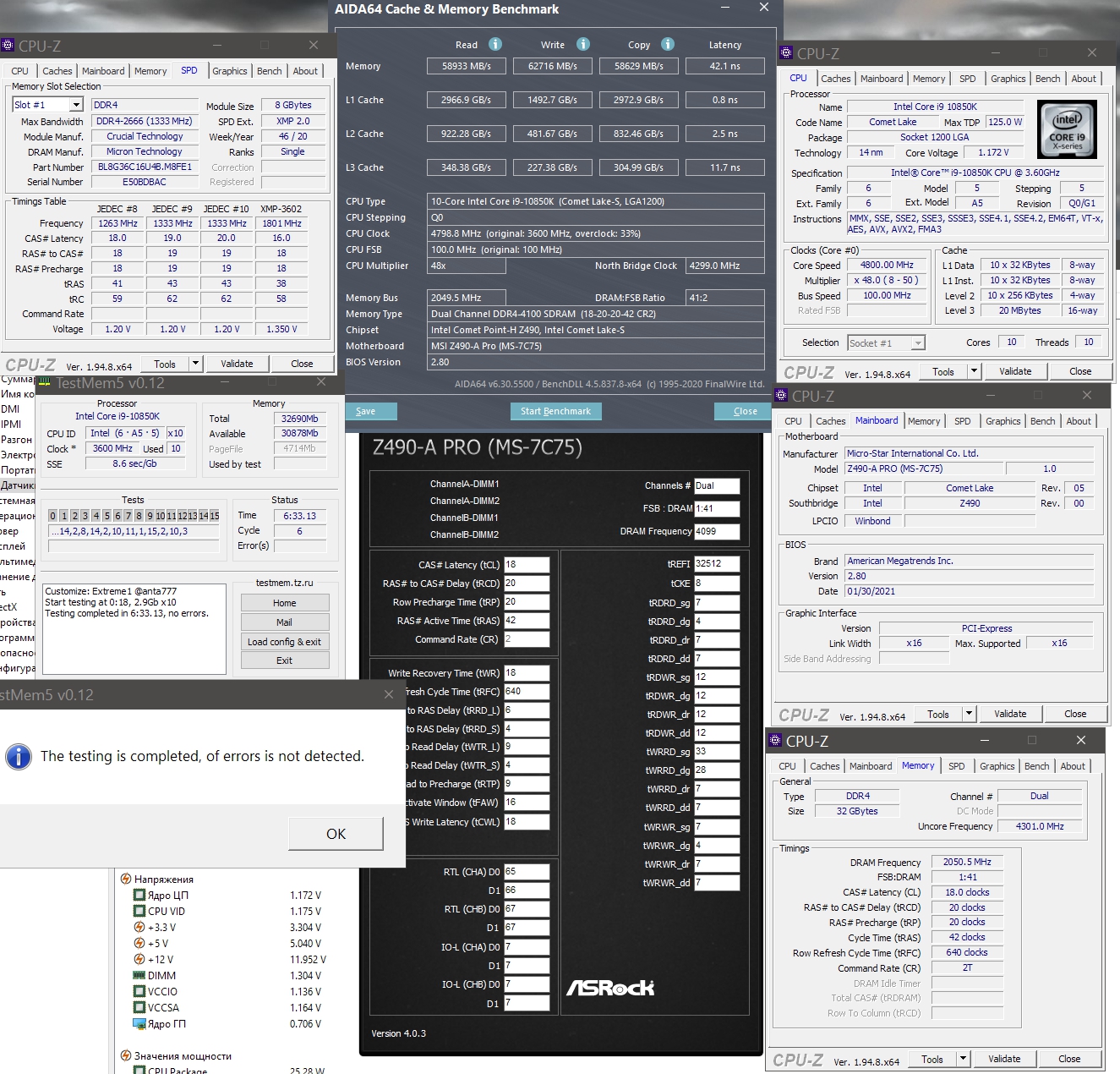Screen dimensions: 1120x1074
Task: Open the Slot #1 memory slot dropdown
Action: point(76,105)
